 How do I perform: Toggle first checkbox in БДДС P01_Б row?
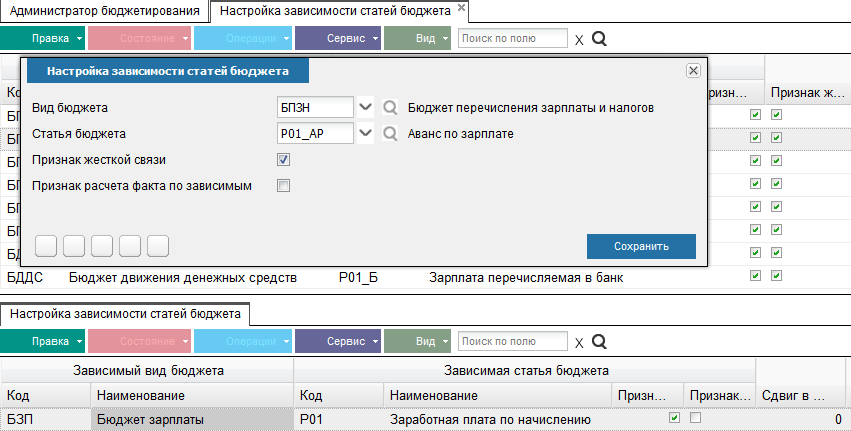click(x=755, y=276)
